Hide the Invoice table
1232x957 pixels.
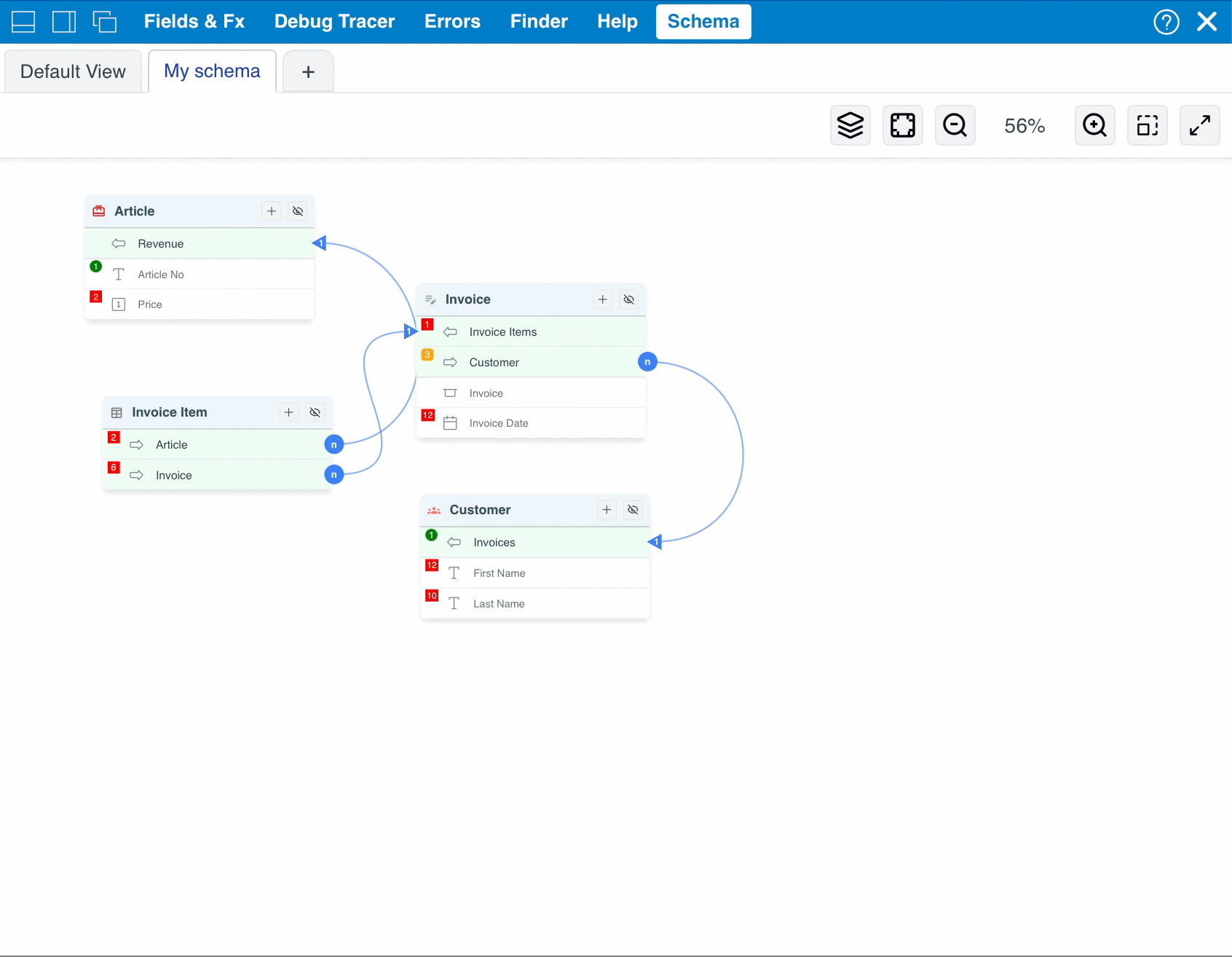629,299
